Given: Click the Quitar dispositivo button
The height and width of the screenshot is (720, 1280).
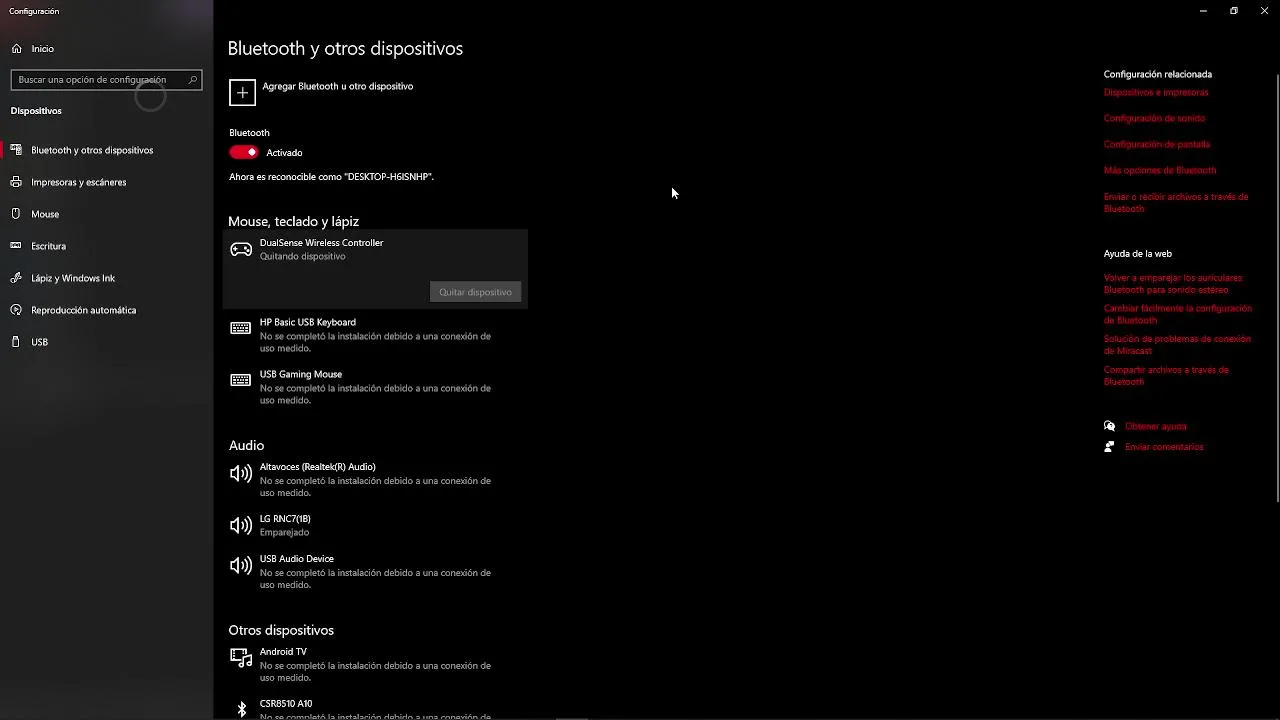Looking at the screenshot, I should (x=476, y=292).
